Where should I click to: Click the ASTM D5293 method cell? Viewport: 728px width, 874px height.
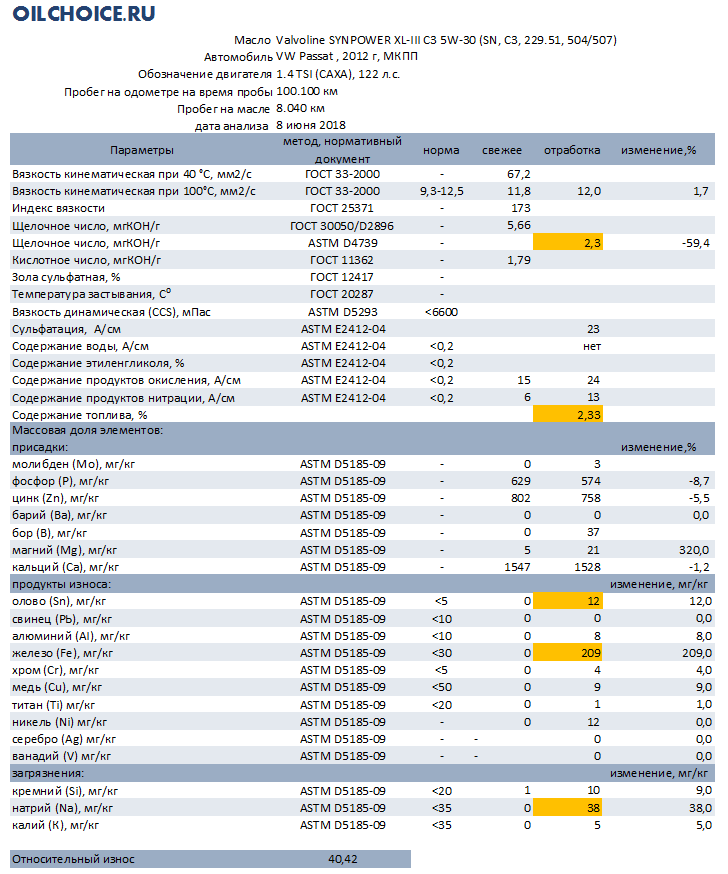342,312
